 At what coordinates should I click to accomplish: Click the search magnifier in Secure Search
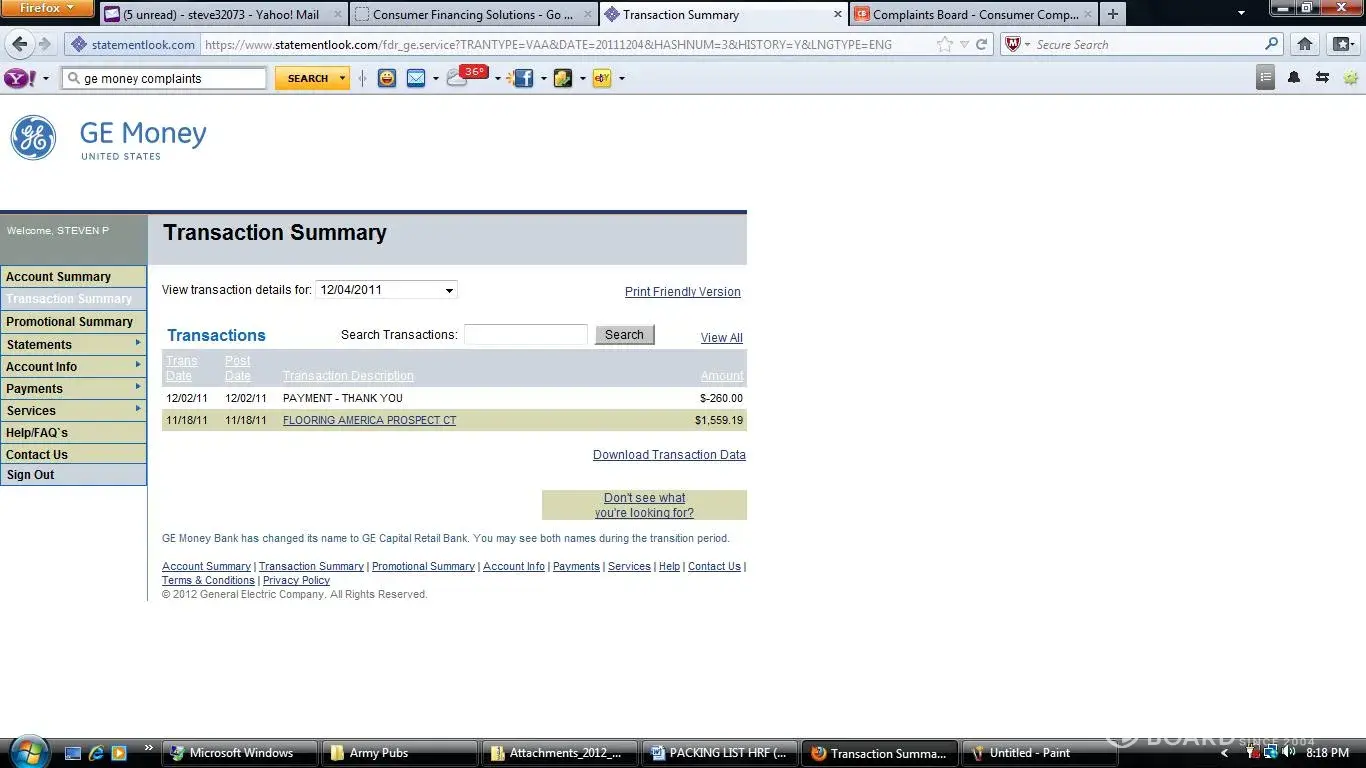point(1272,44)
